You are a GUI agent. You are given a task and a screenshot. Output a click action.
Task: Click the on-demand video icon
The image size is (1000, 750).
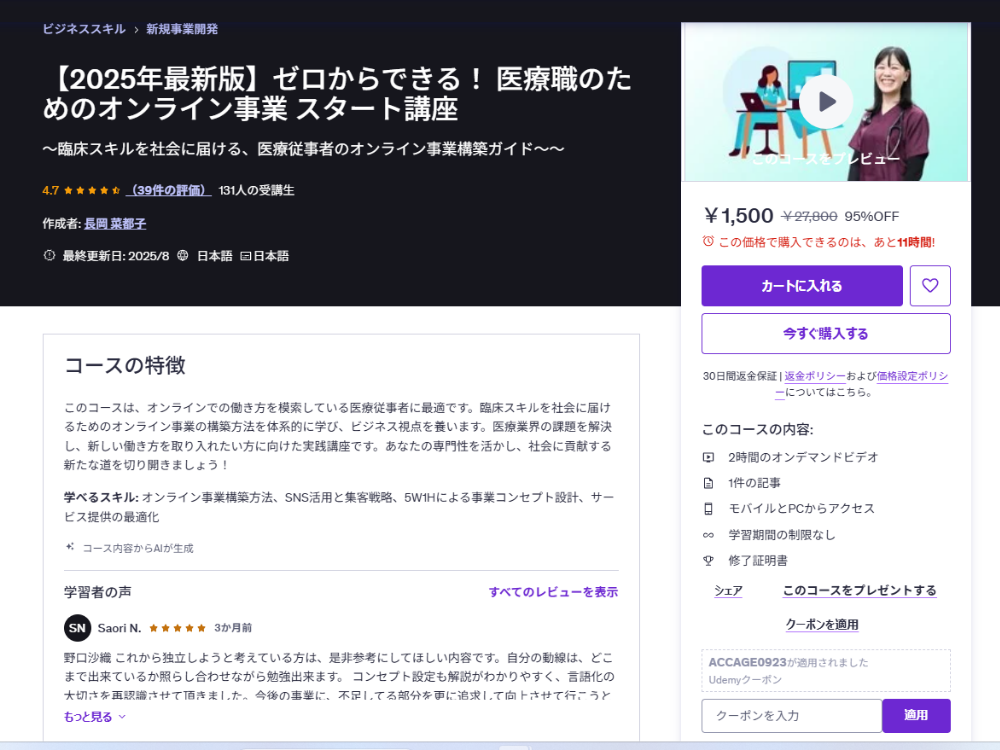click(x=708, y=457)
